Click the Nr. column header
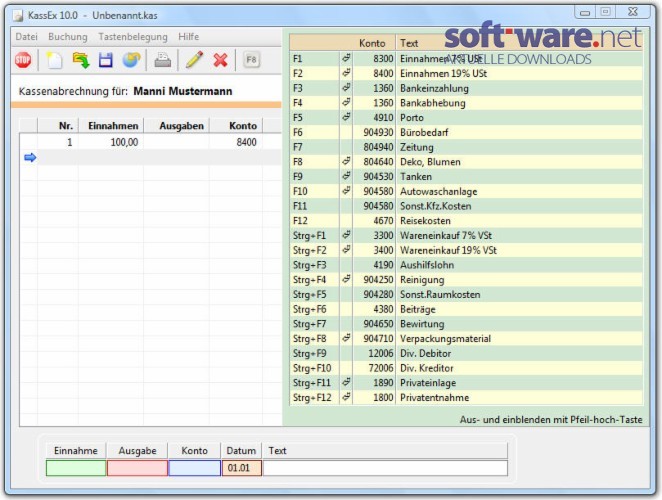The image size is (662, 500). pyautogui.click(x=58, y=126)
